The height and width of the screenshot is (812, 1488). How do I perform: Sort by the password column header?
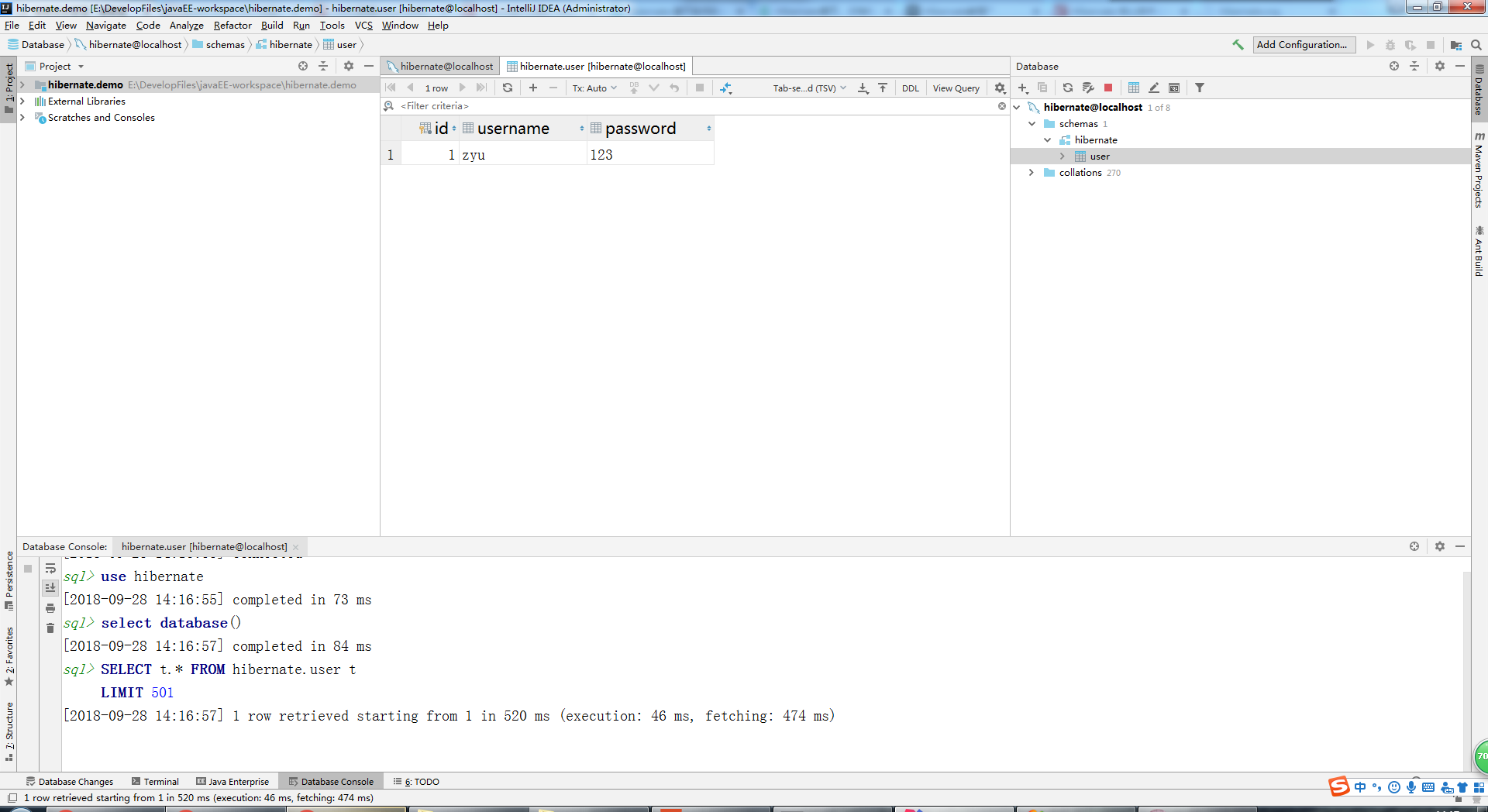tap(650, 129)
